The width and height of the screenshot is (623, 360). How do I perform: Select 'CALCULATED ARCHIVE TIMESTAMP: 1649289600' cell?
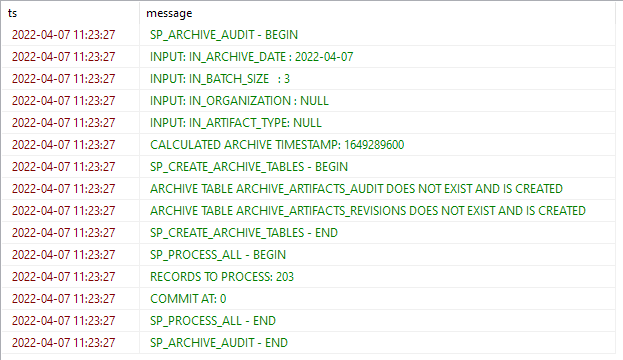click(377, 145)
